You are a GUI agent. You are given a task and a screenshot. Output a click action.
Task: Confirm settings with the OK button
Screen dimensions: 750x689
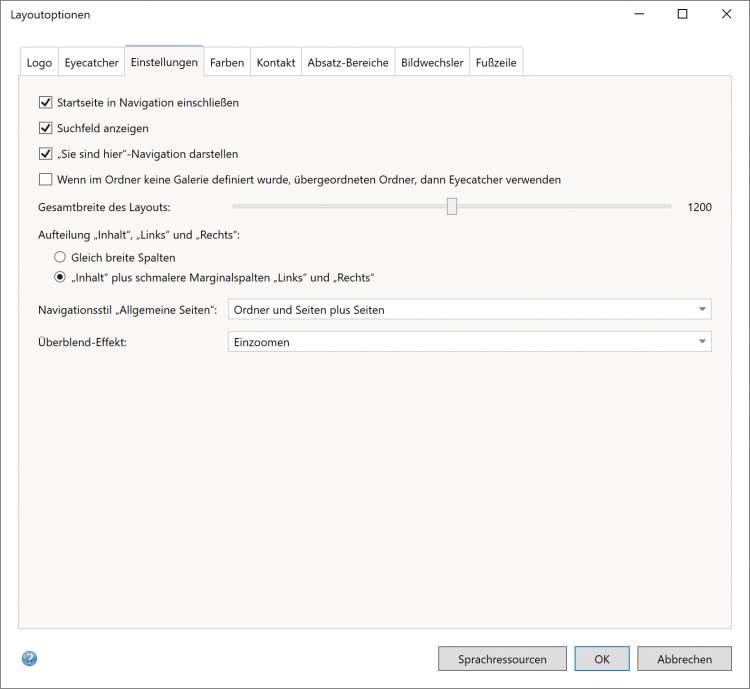click(602, 659)
